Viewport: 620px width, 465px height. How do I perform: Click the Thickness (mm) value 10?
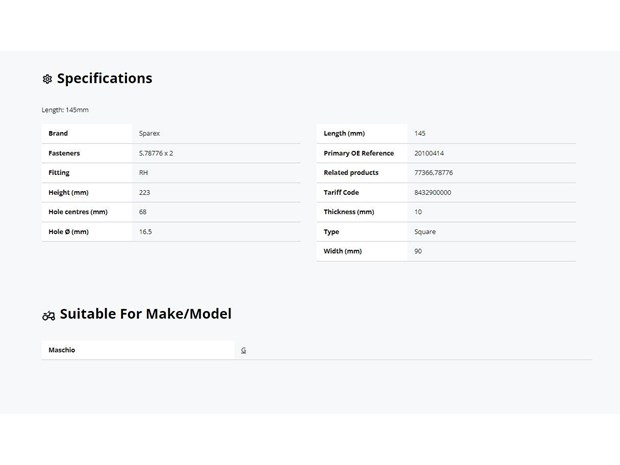click(418, 212)
